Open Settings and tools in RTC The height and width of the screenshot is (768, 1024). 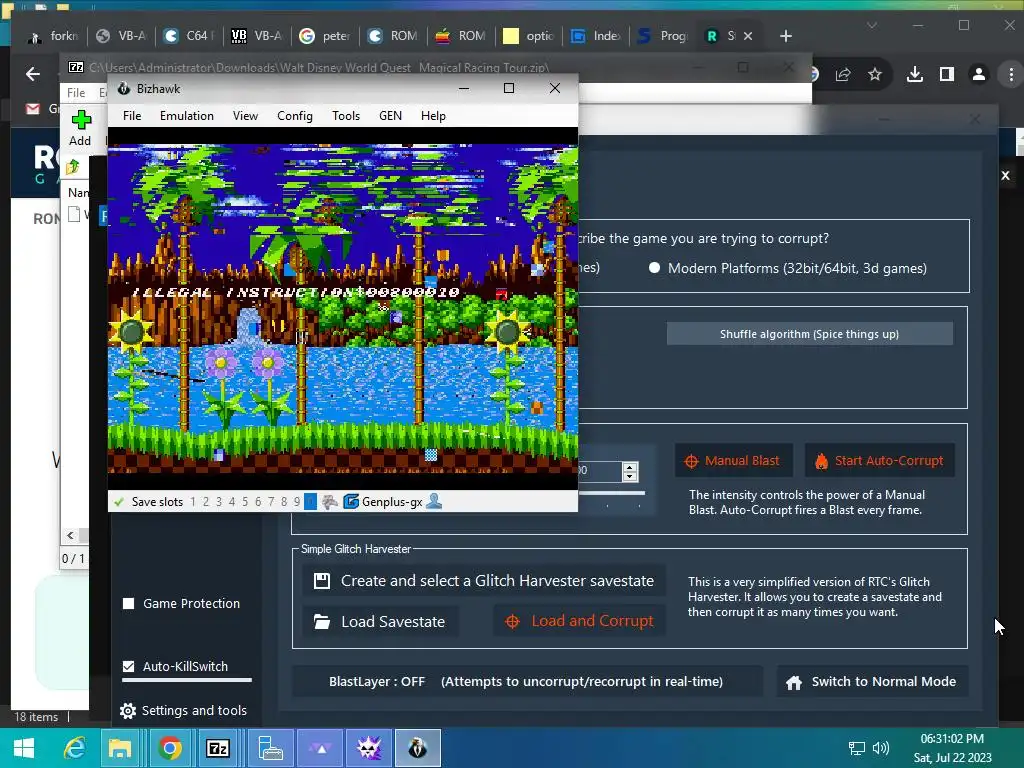184,711
